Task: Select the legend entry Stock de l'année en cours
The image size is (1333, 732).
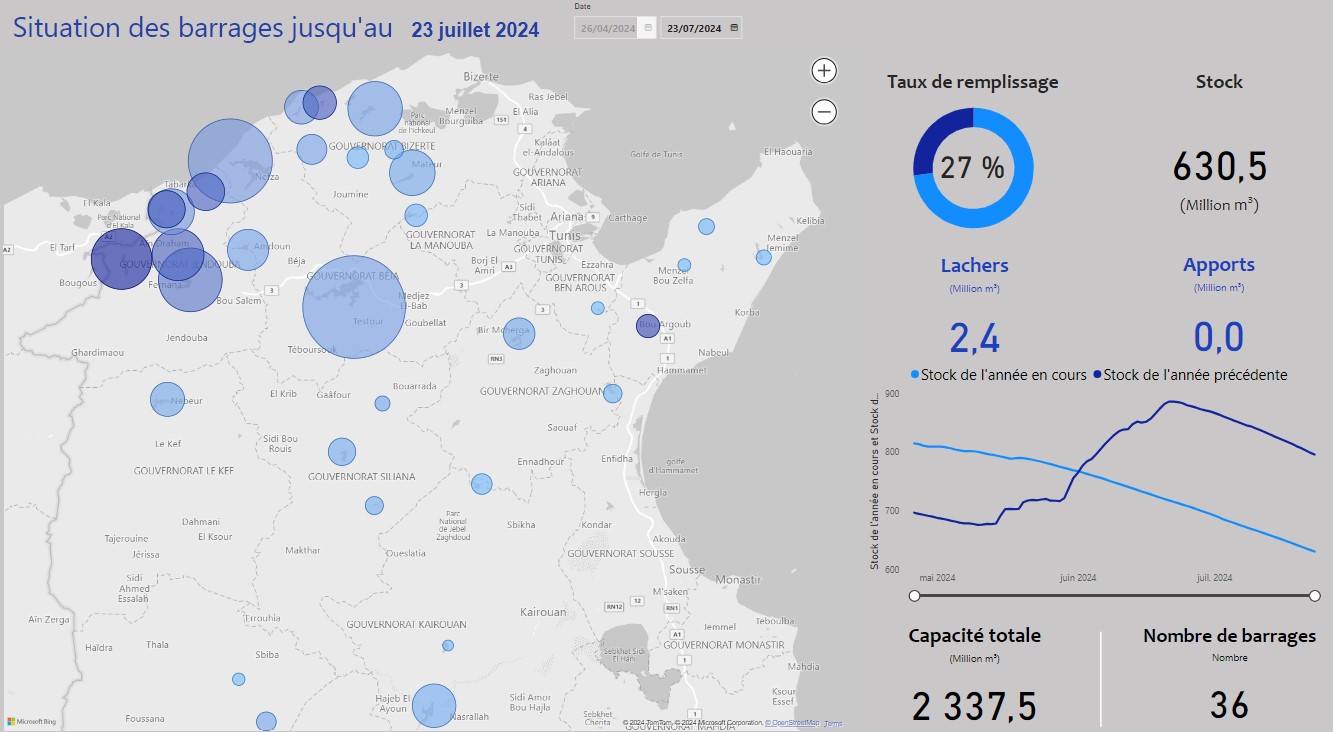Action: pos(998,375)
